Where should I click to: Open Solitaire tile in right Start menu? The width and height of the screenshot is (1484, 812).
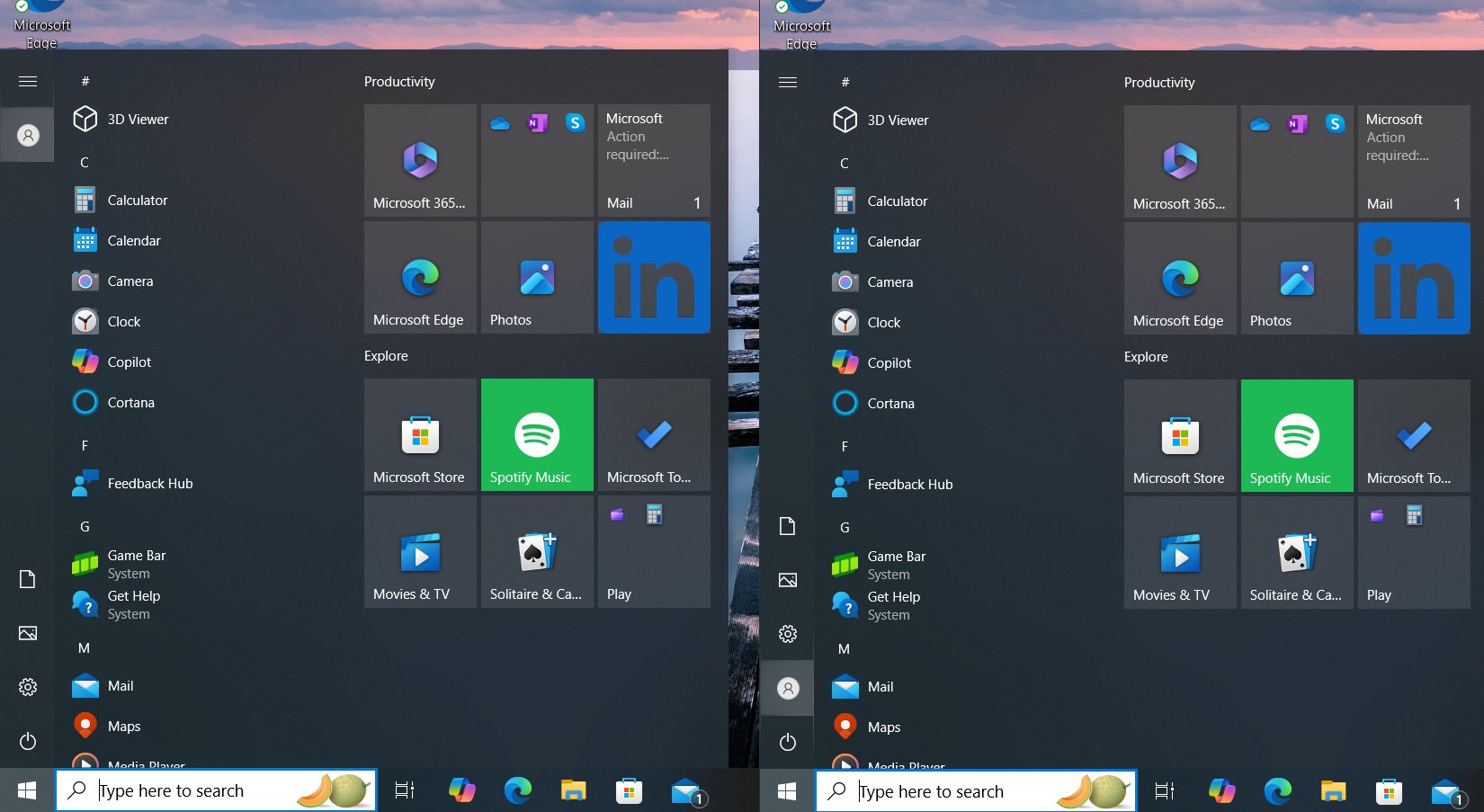[1297, 552]
